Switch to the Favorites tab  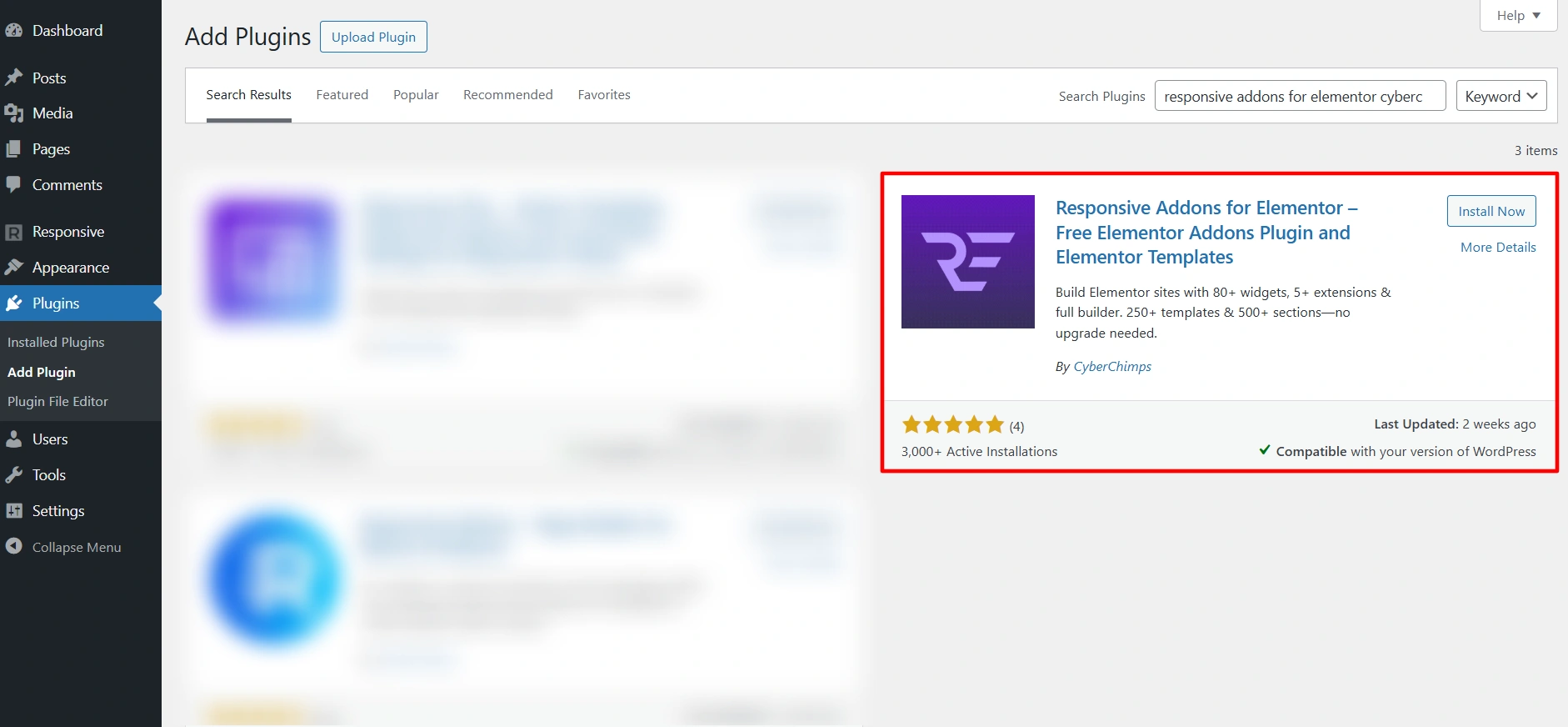click(604, 95)
